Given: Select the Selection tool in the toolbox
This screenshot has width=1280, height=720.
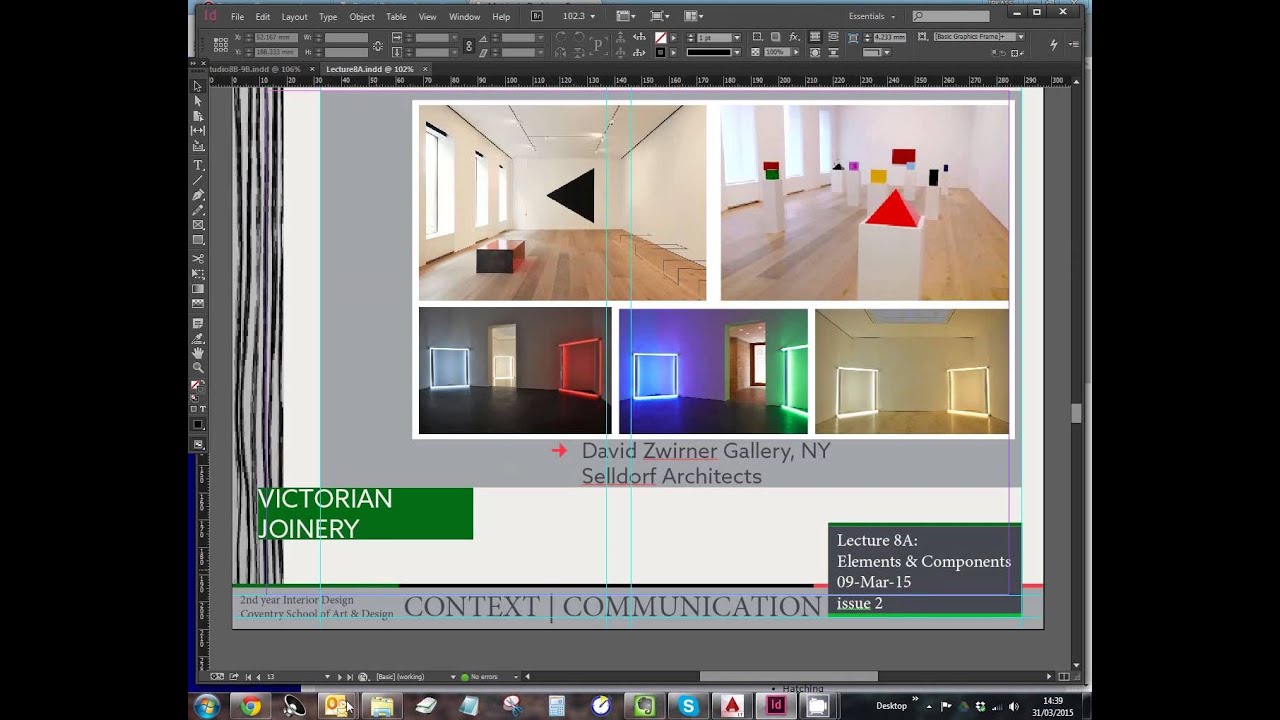Looking at the screenshot, I should [198, 87].
